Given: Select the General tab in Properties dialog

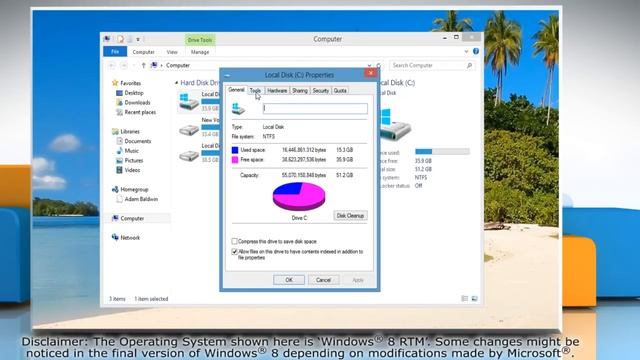Looking at the screenshot, I should tap(236, 90).
